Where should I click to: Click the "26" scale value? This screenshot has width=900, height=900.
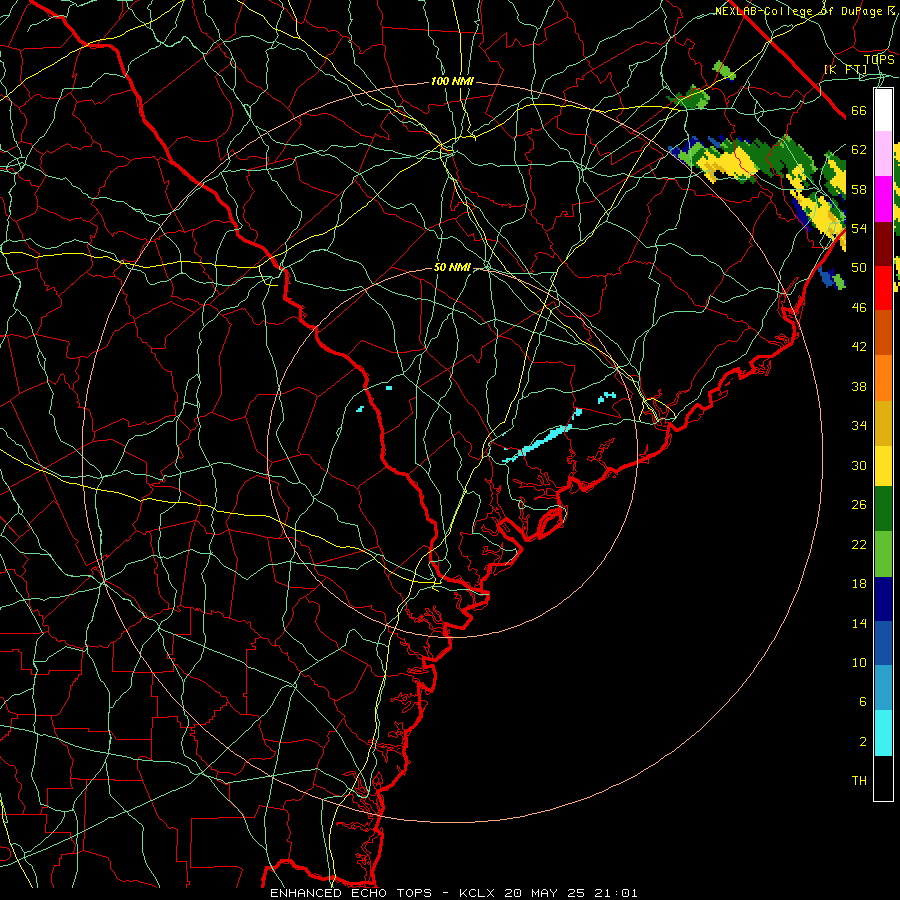pos(859,505)
